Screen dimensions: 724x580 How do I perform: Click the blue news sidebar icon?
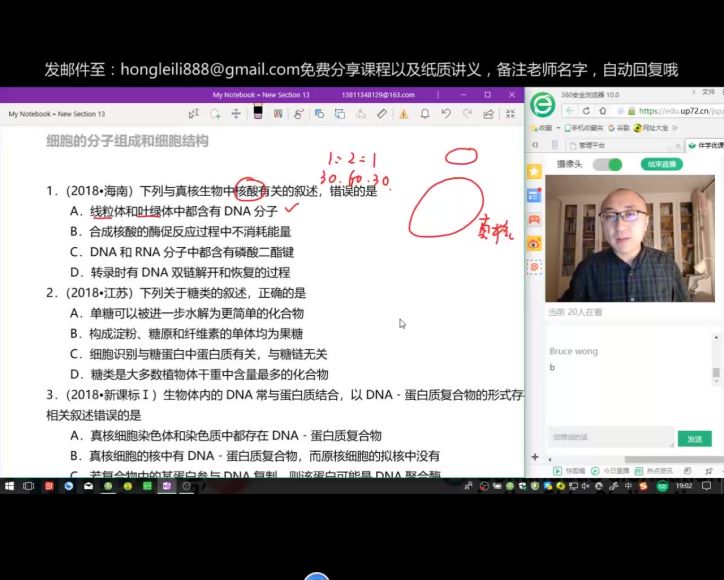point(534,195)
